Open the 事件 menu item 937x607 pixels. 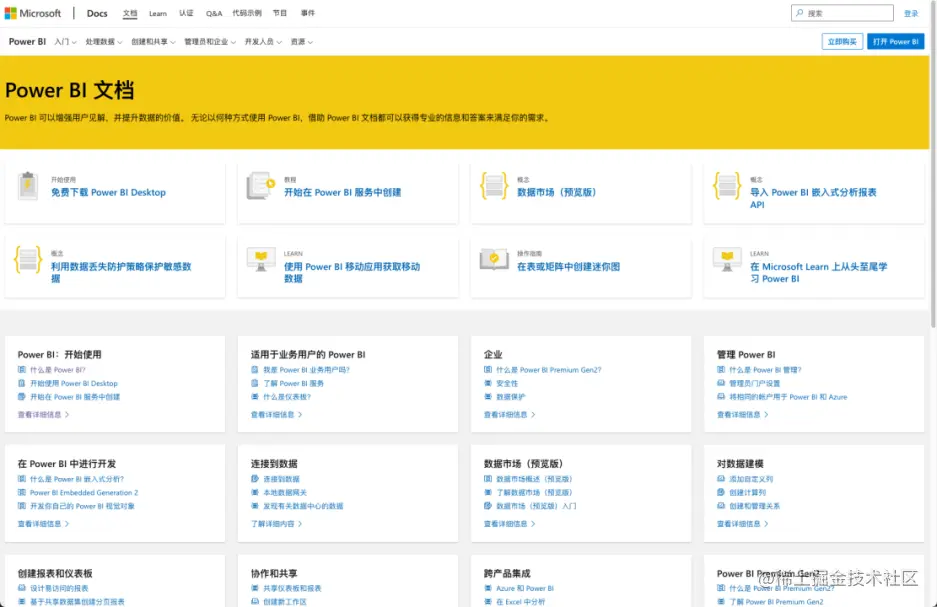[308, 13]
